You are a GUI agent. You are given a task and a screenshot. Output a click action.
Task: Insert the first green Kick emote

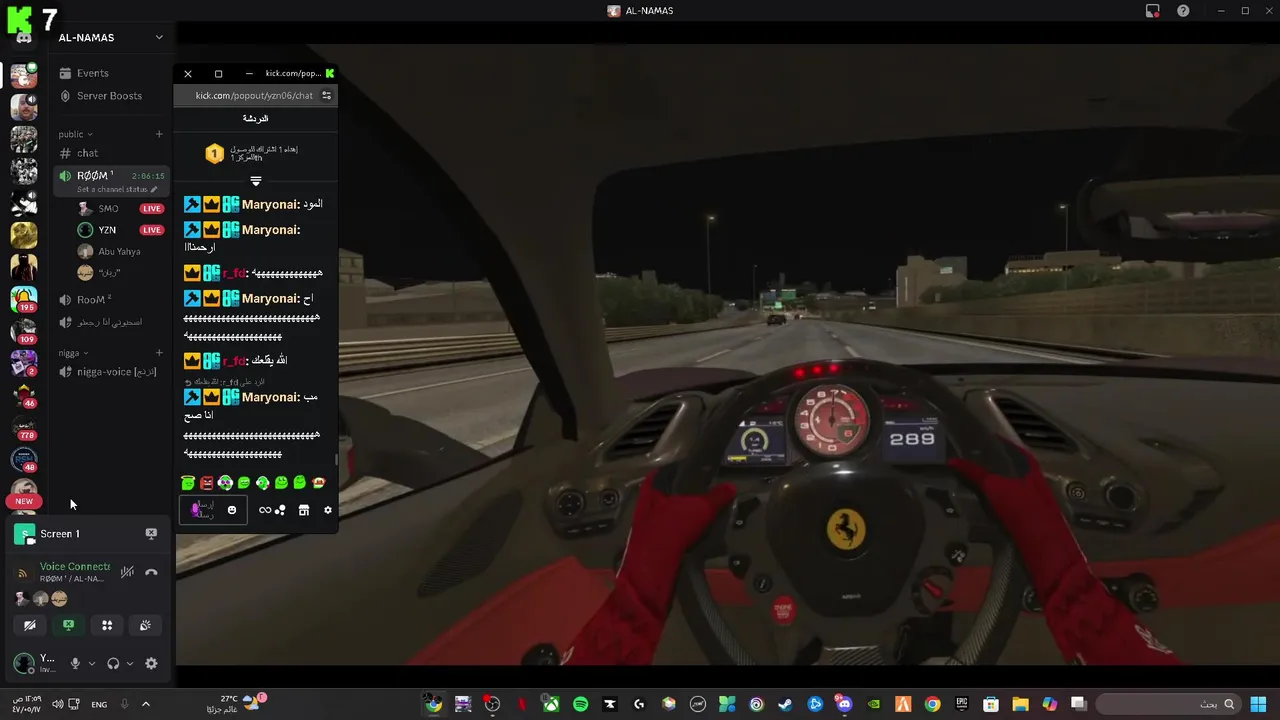(x=188, y=483)
